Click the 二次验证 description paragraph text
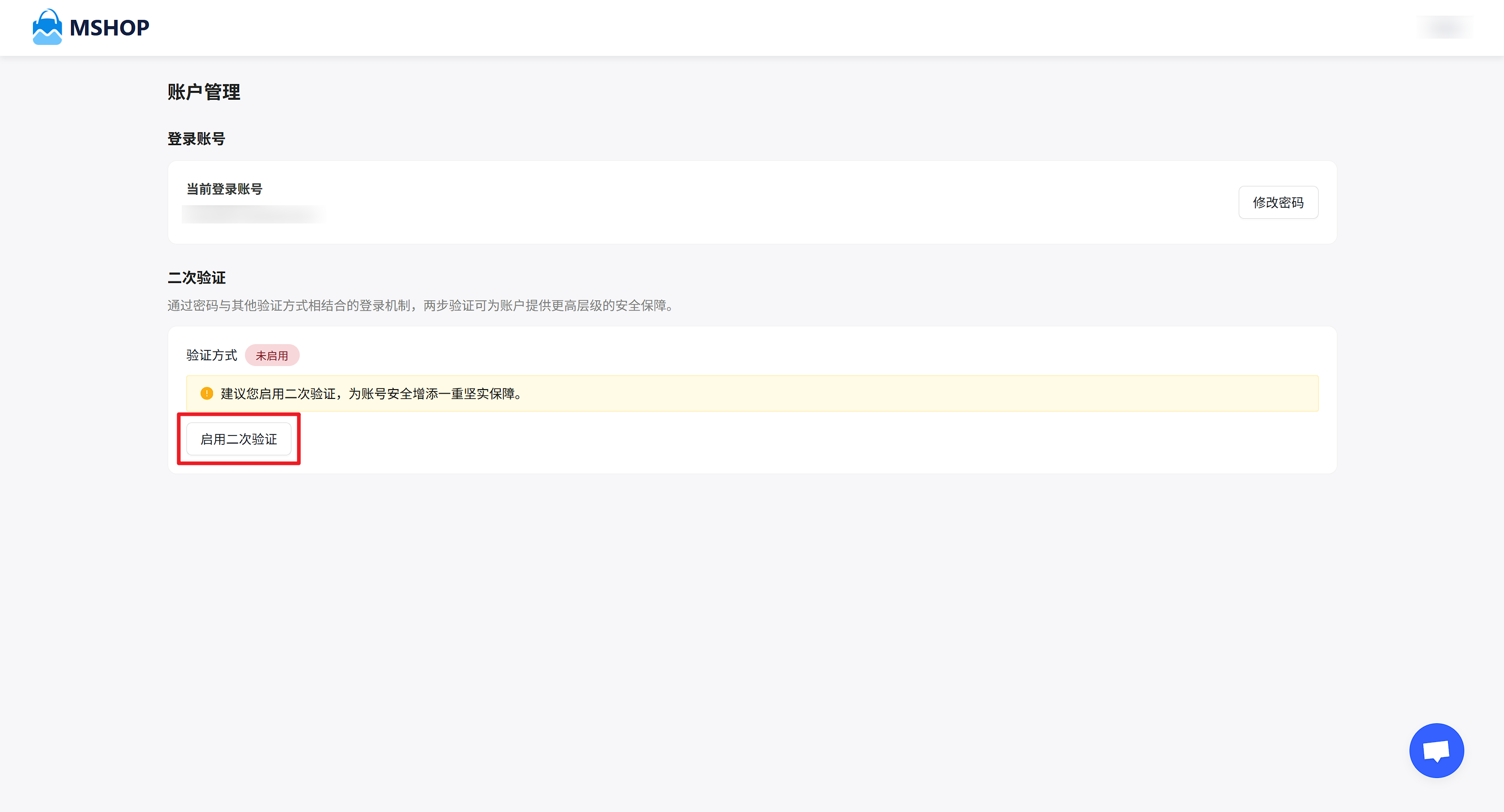Image resolution: width=1504 pixels, height=812 pixels. pos(420,306)
